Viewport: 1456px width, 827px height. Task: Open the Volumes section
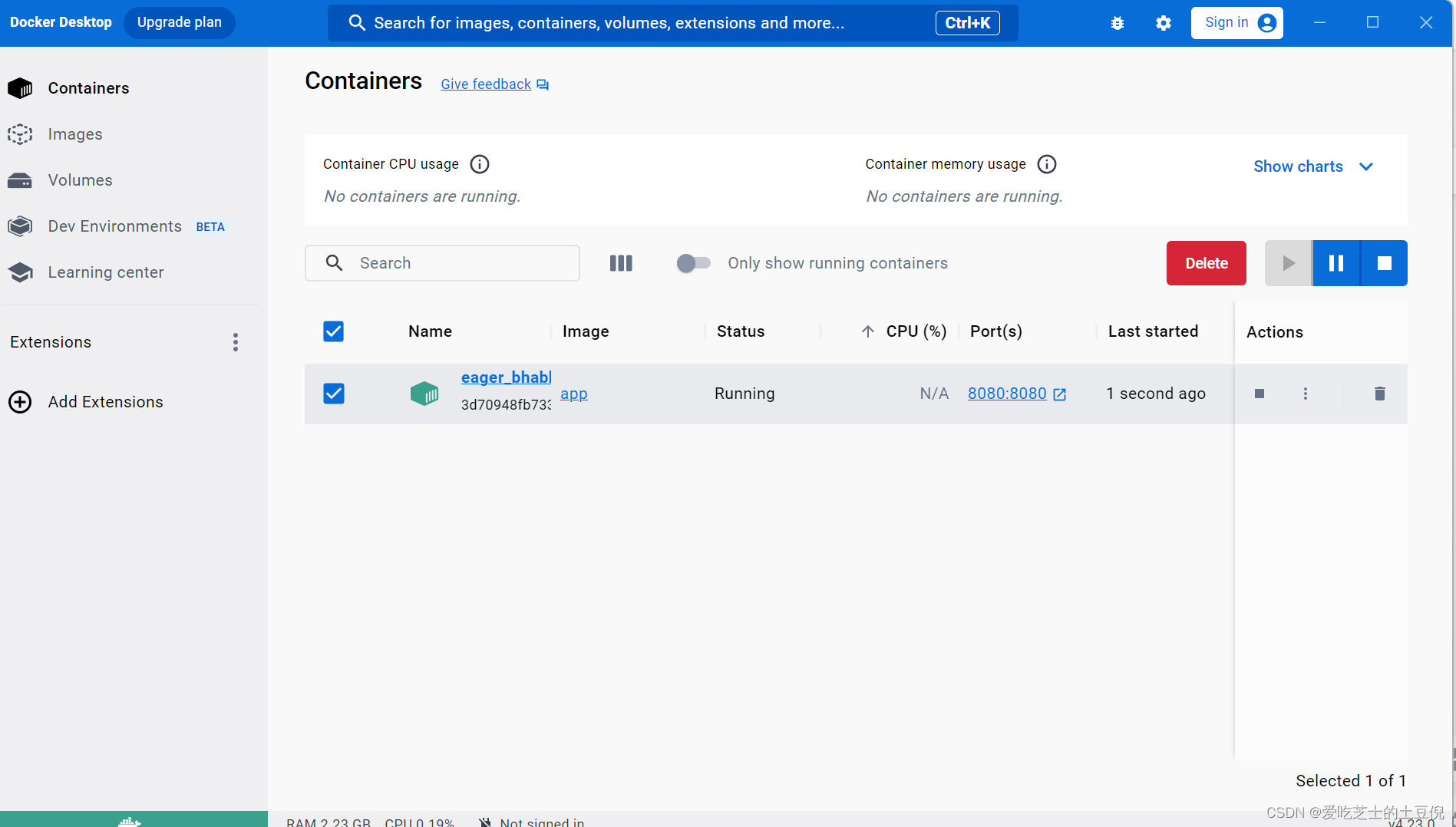pos(80,180)
